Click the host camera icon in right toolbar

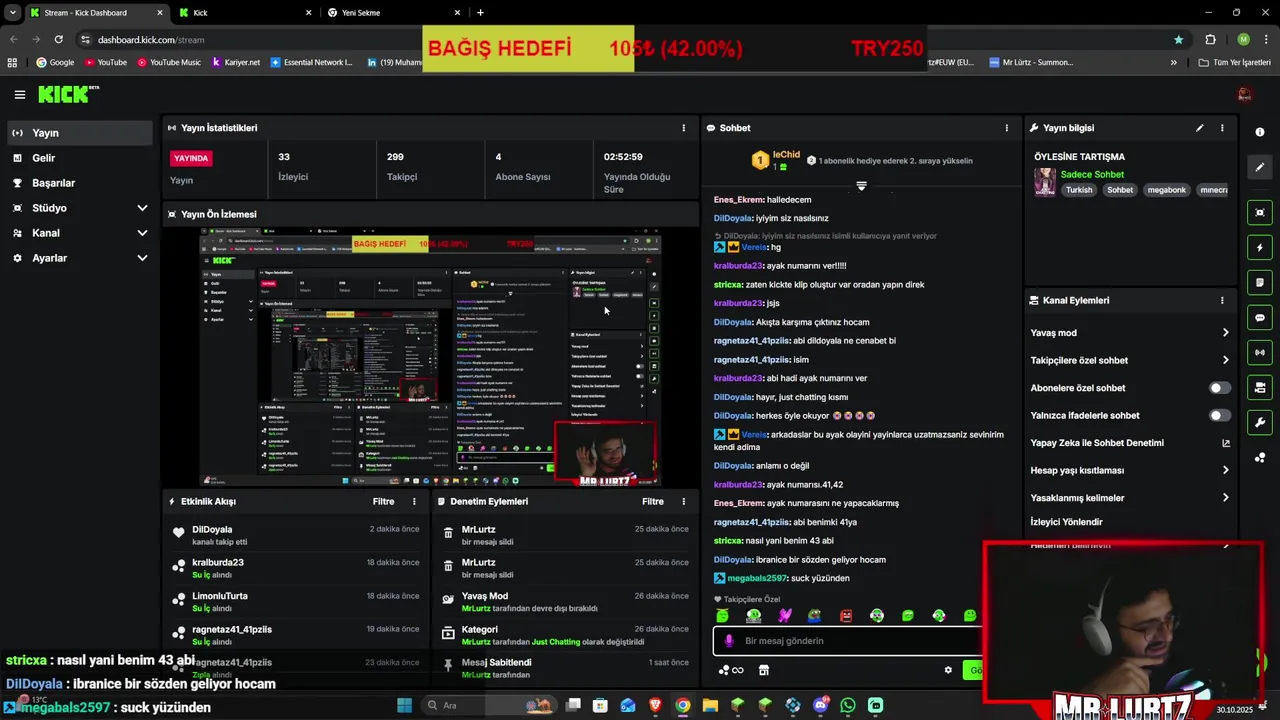coord(1260,387)
